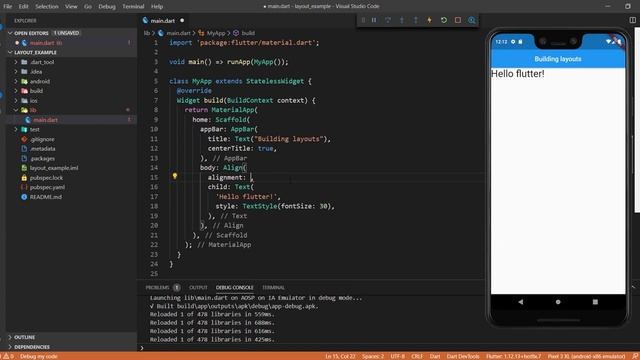Image resolution: width=640 pixels, height=360 pixels.
Task: Switch to the OUTPUT panel tab
Action: point(198,288)
